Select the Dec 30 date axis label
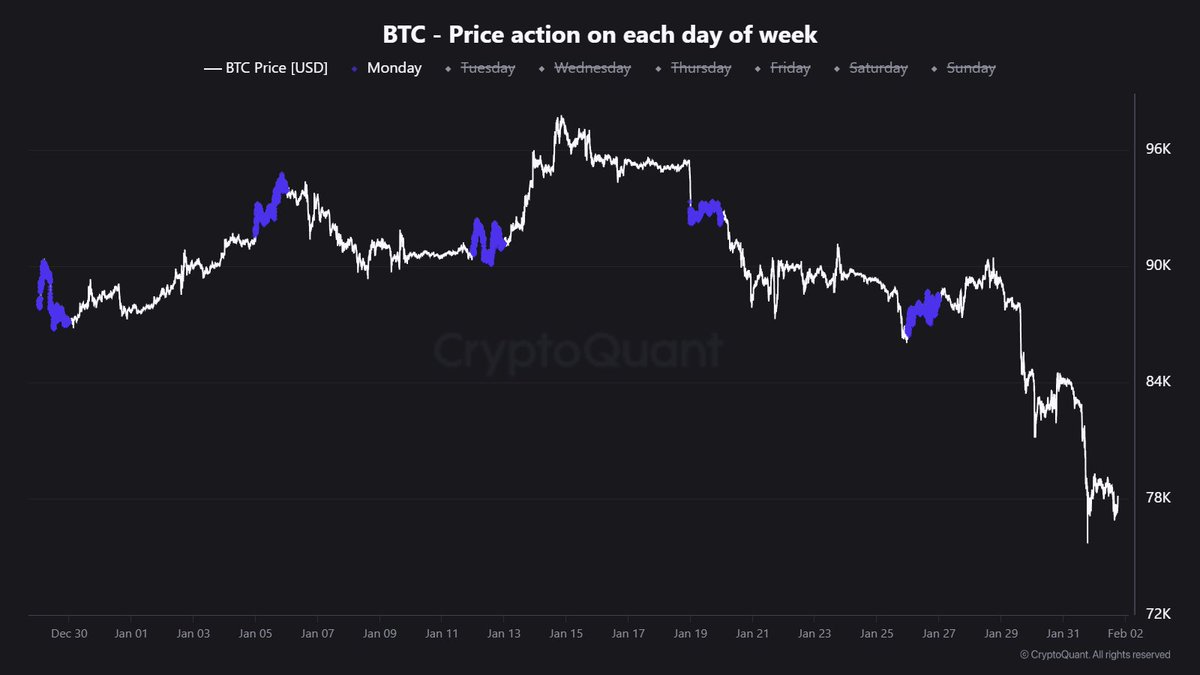This screenshot has width=1200, height=675. click(x=69, y=633)
